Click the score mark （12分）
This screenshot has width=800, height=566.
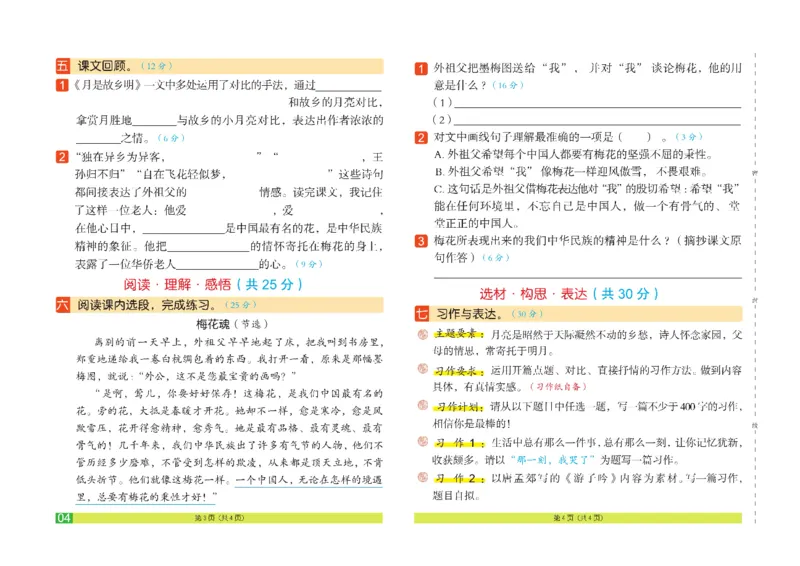point(156,66)
